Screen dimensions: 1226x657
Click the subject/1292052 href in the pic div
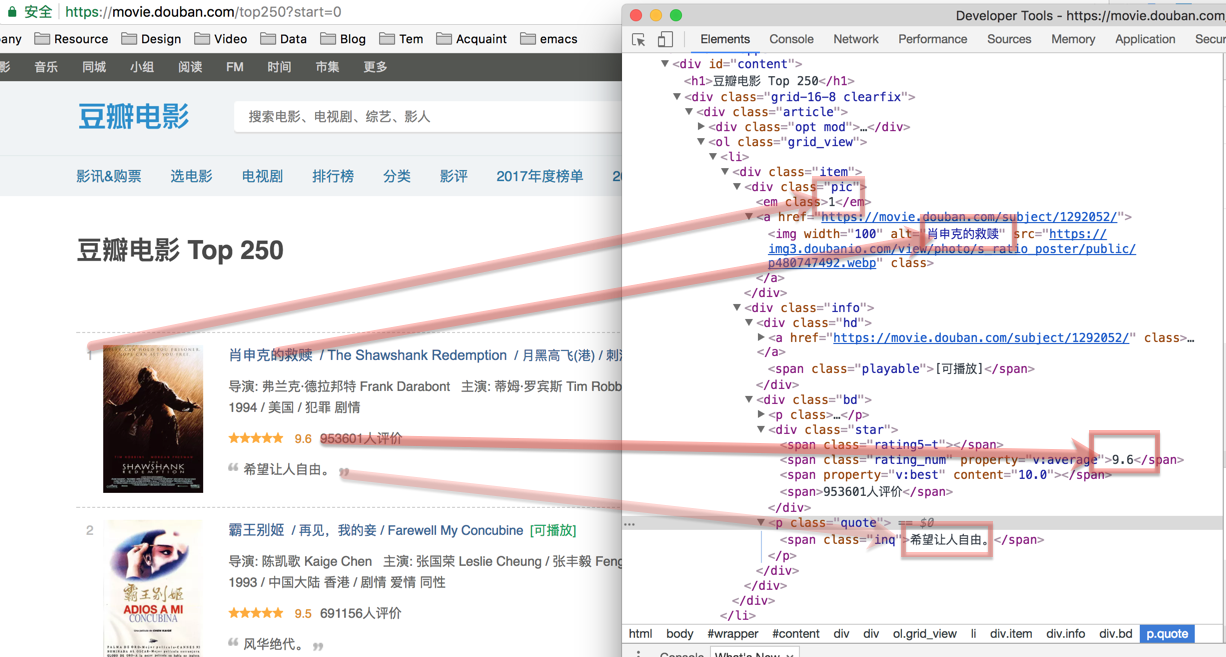pyautogui.click(x=969, y=217)
